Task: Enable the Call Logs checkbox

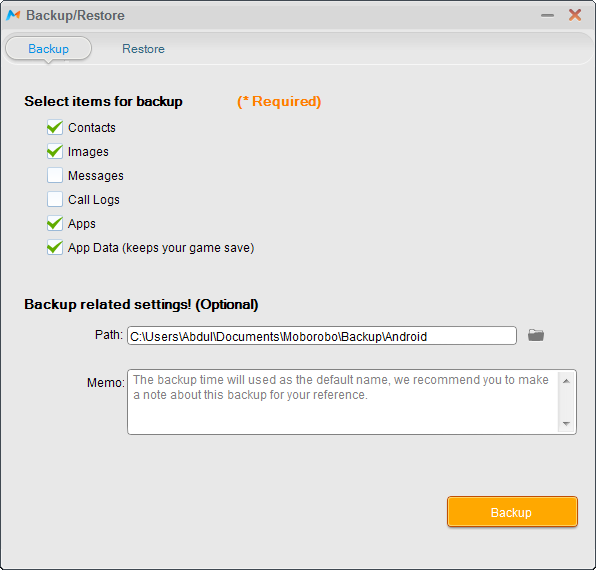Action: pos(55,199)
